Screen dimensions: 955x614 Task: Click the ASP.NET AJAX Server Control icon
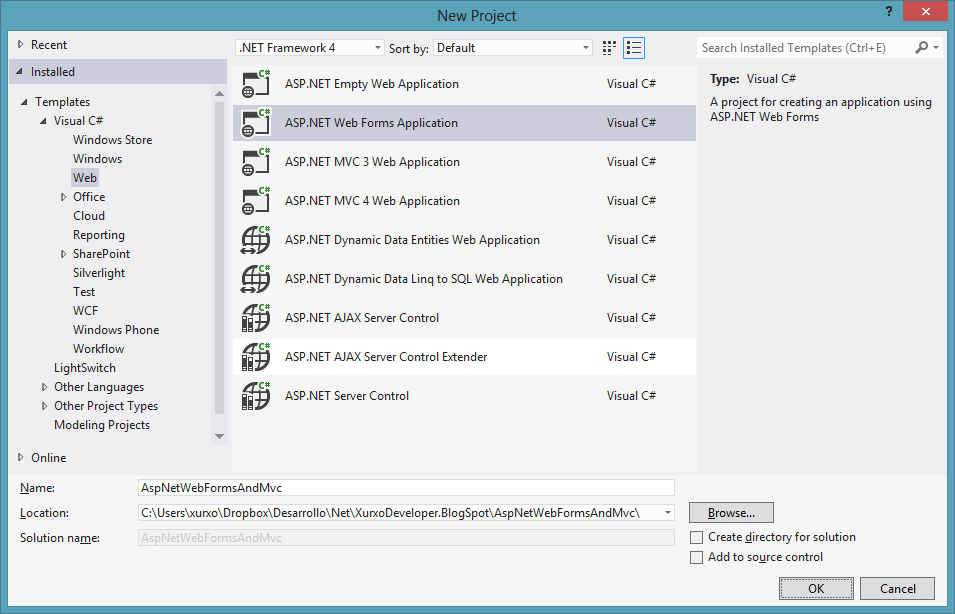tap(254, 317)
